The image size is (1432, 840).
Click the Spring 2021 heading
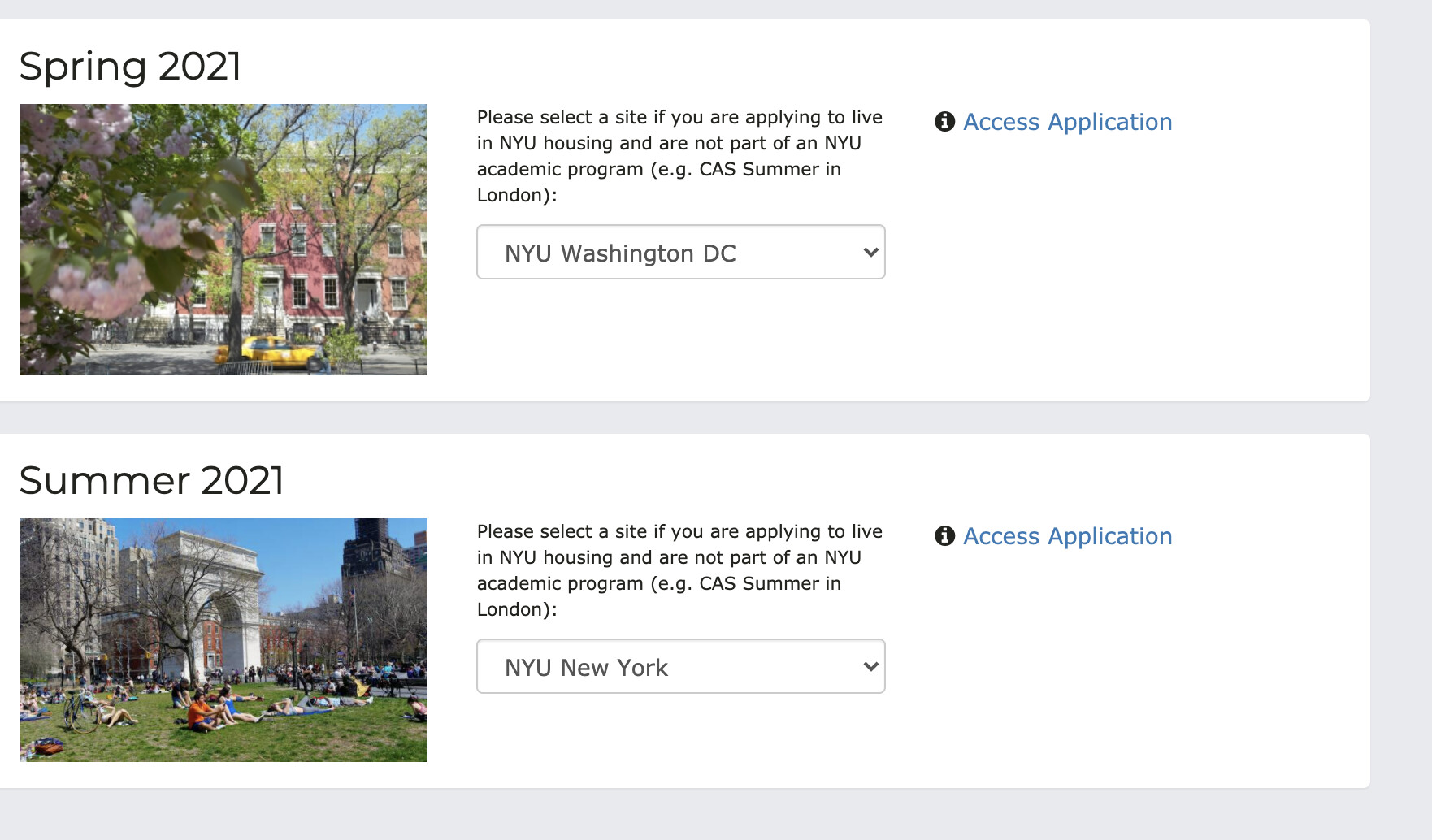tap(130, 66)
